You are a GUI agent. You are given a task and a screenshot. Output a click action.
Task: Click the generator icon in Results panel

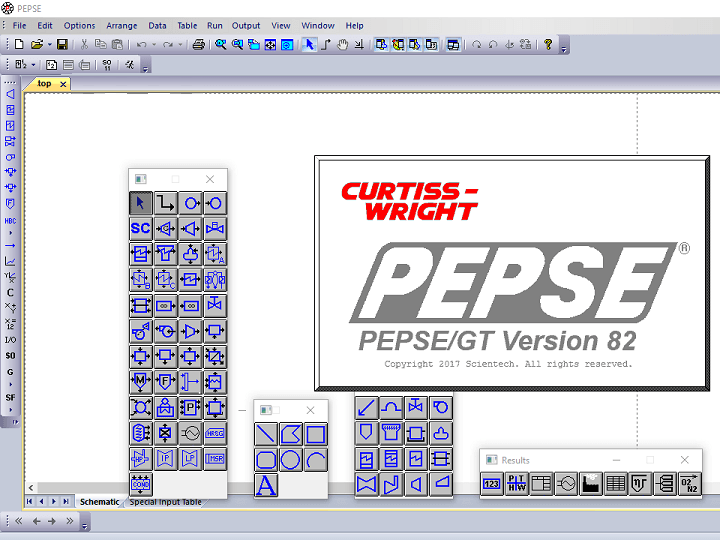pos(566,484)
